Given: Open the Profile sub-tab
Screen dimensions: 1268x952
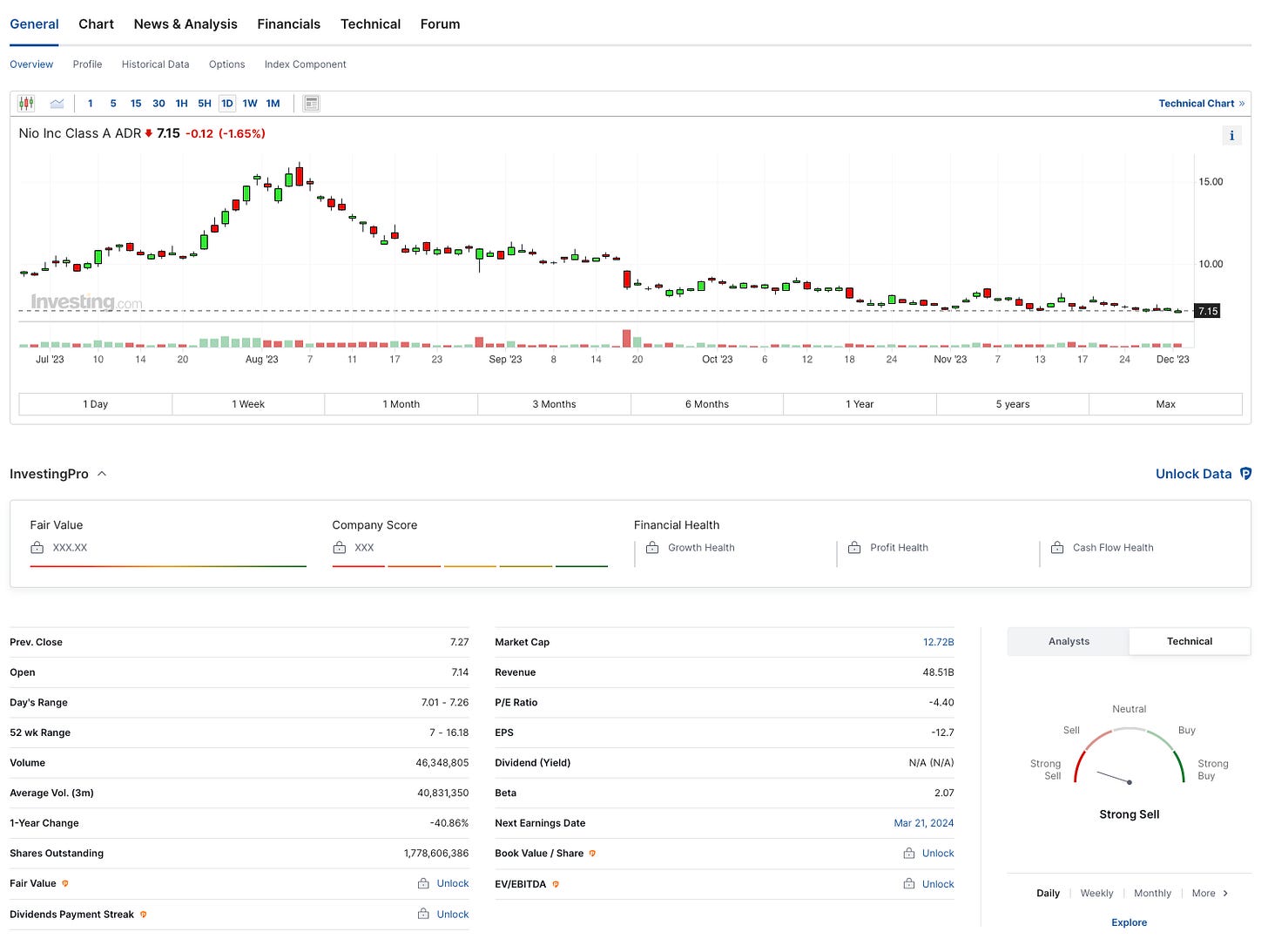Looking at the screenshot, I should [x=87, y=64].
